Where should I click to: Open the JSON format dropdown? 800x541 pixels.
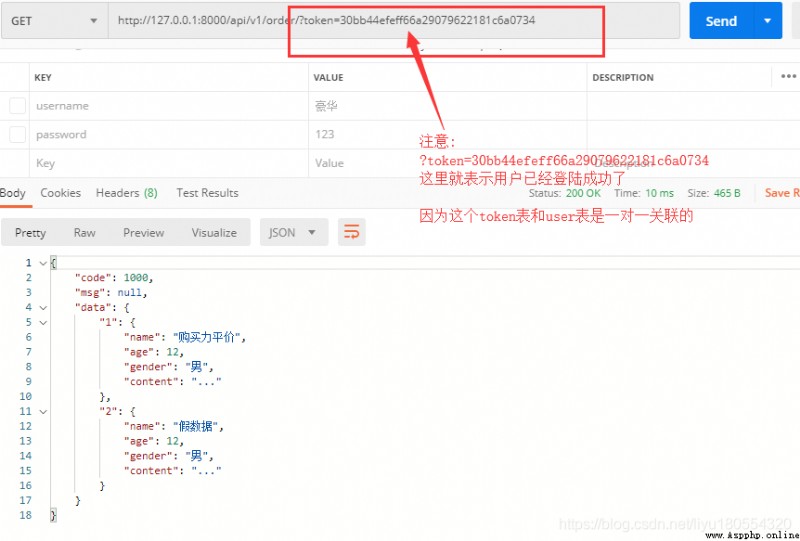pos(293,233)
